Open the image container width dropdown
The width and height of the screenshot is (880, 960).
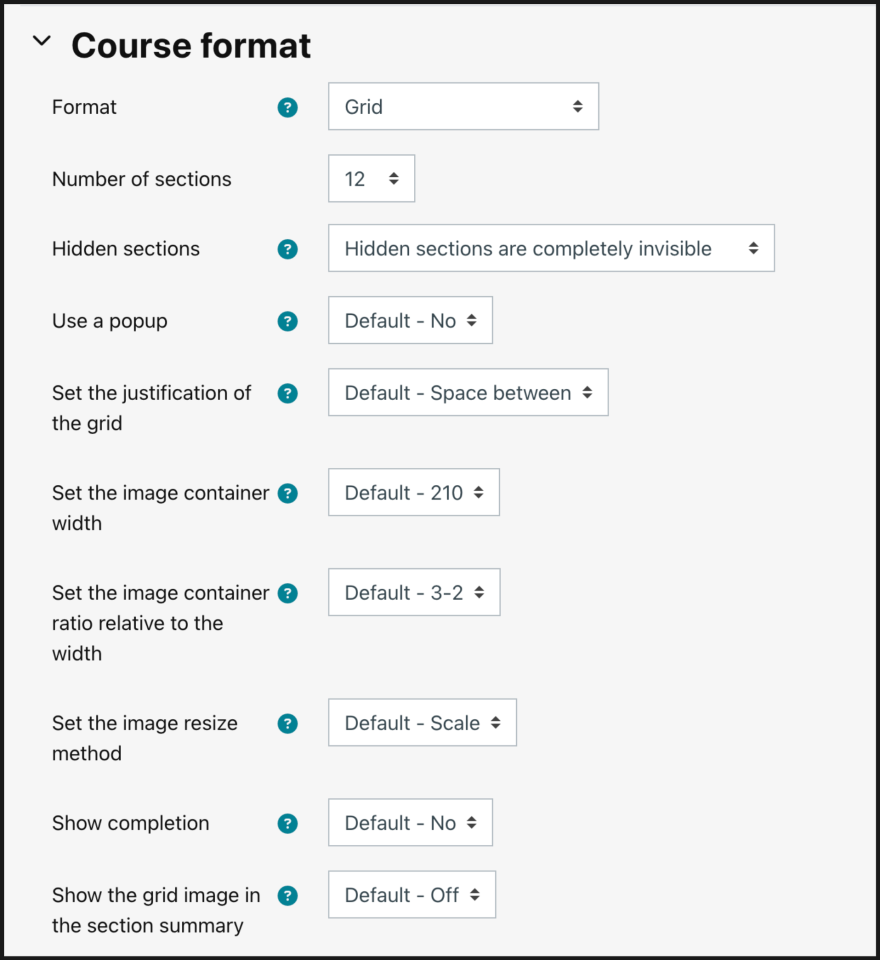(414, 493)
